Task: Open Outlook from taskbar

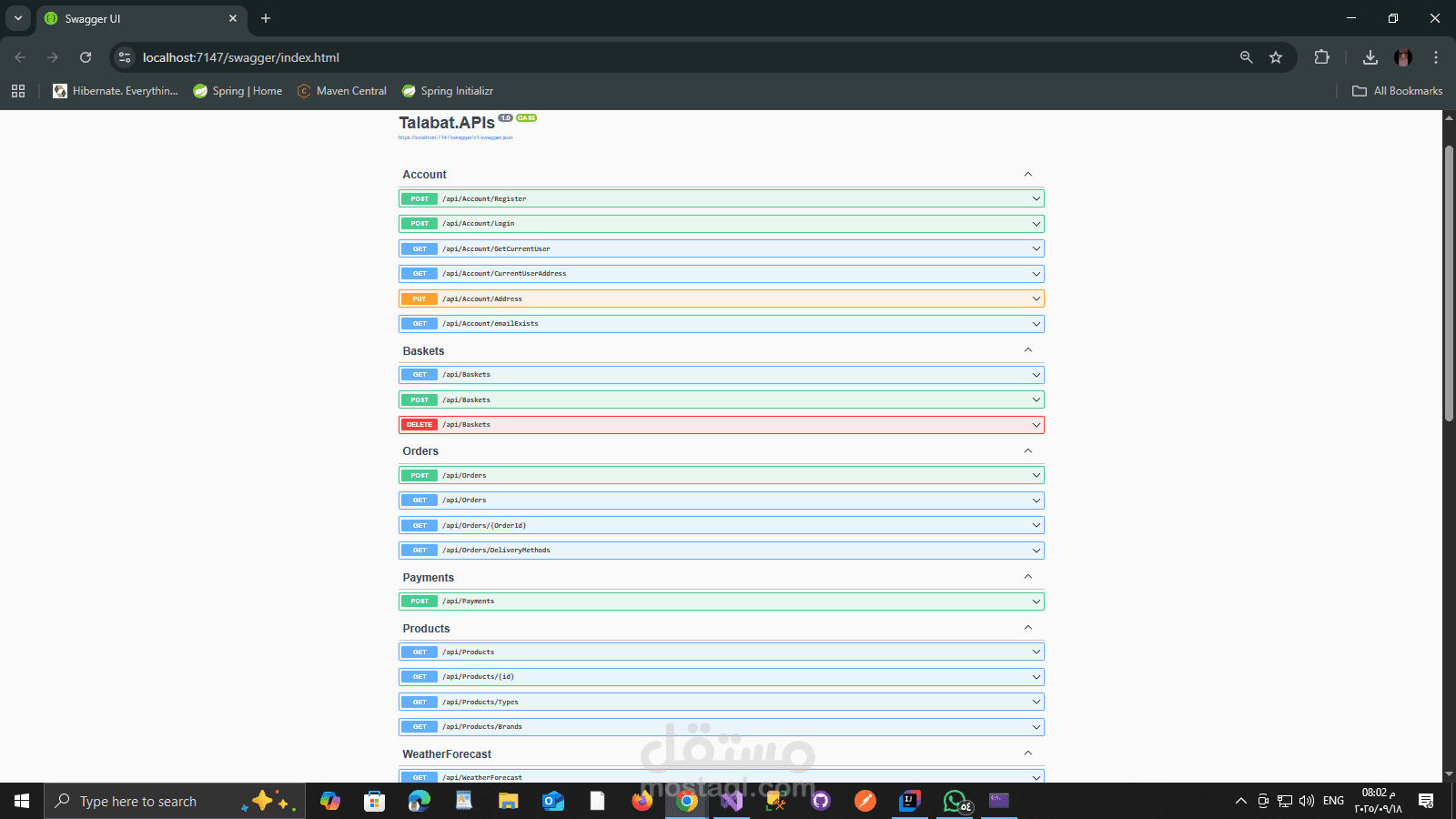Action: 552,801
